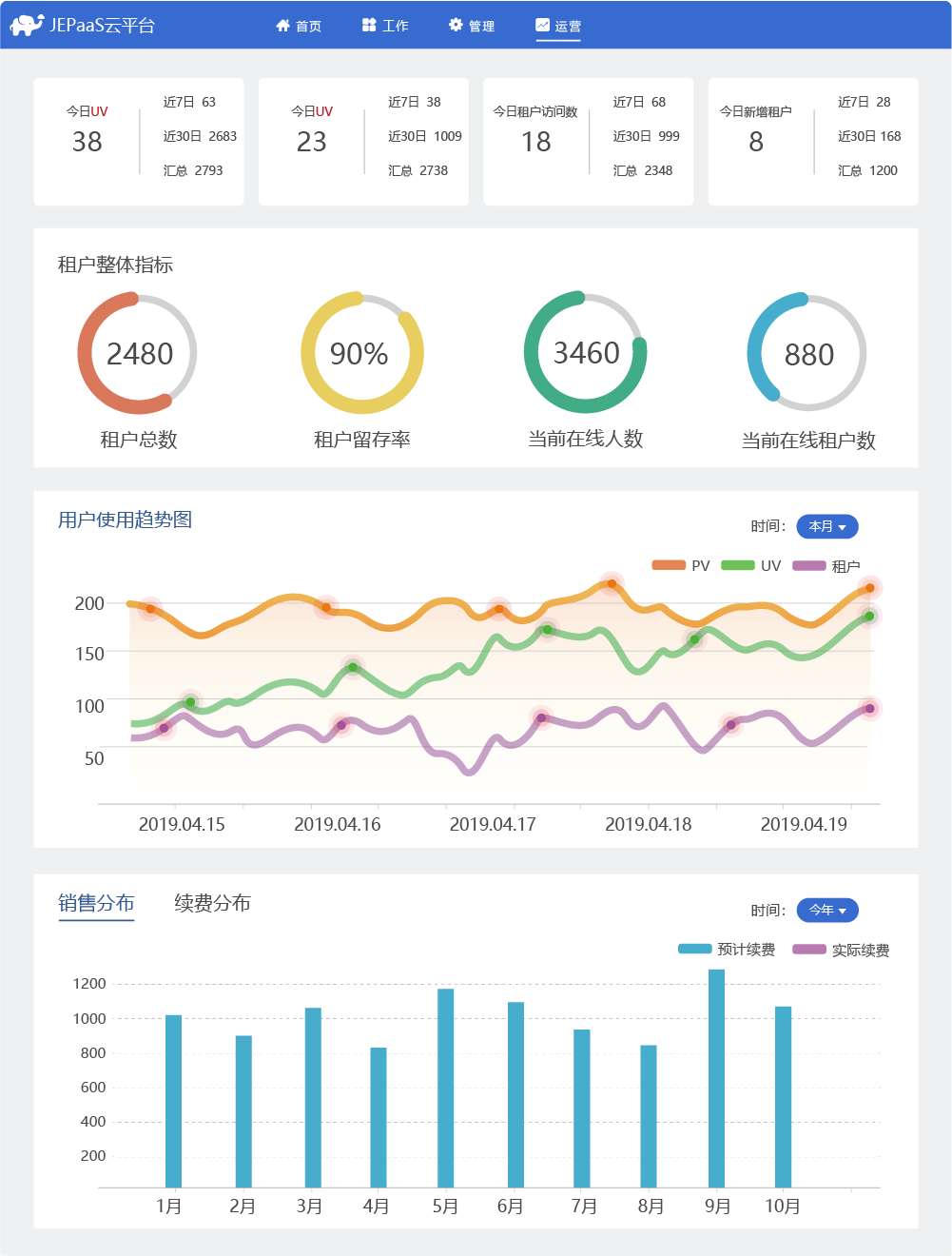The image size is (952, 1256).
Task: Click the 近7日 68 entry
Action: tap(640, 102)
